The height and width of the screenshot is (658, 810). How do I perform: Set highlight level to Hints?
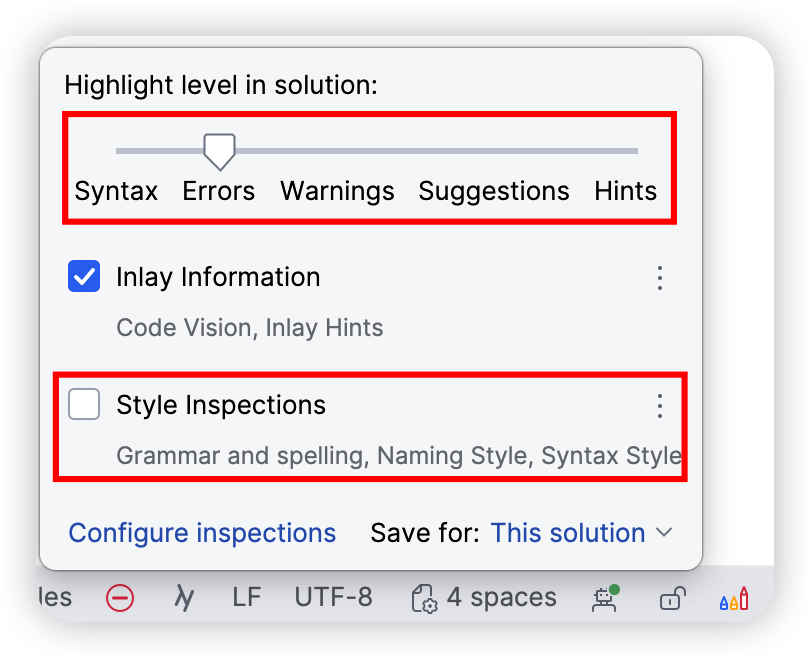pos(626,191)
